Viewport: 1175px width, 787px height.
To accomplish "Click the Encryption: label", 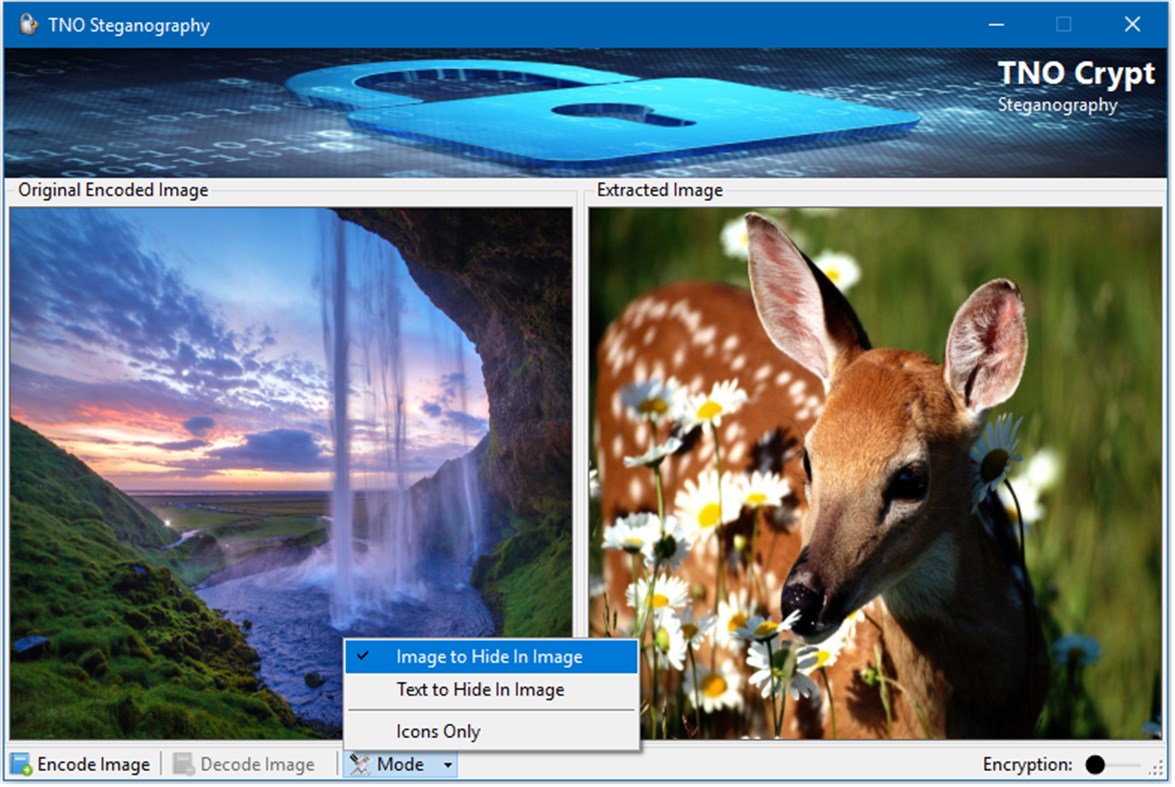I will [1027, 765].
